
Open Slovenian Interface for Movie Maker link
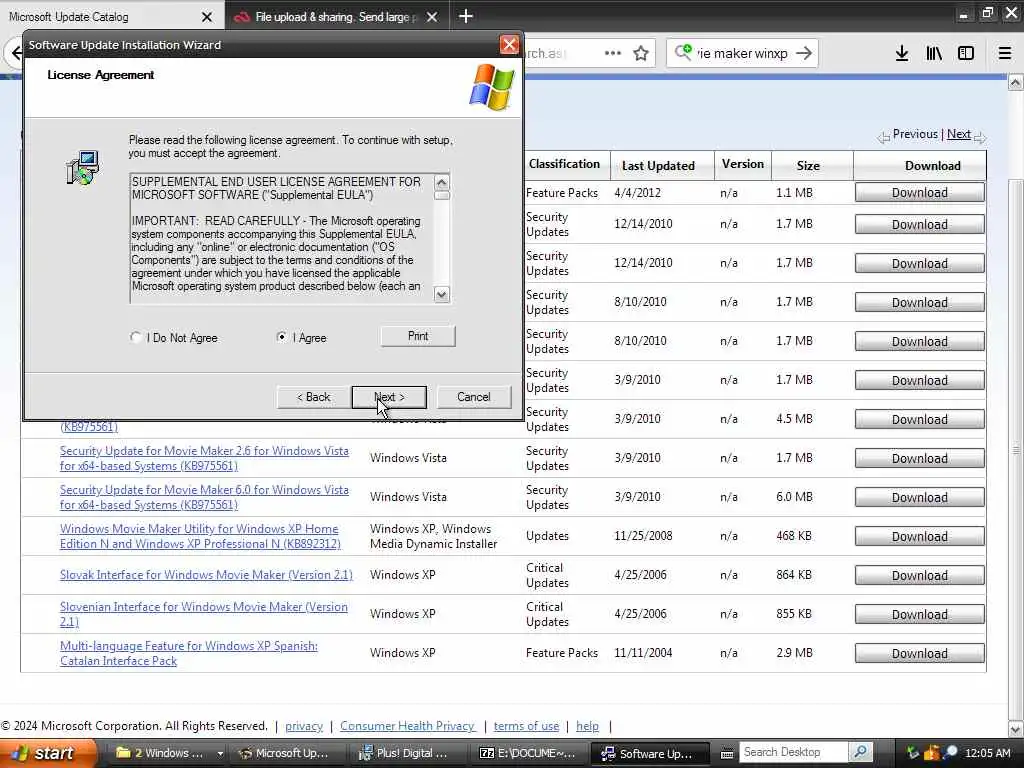point(204,614)
